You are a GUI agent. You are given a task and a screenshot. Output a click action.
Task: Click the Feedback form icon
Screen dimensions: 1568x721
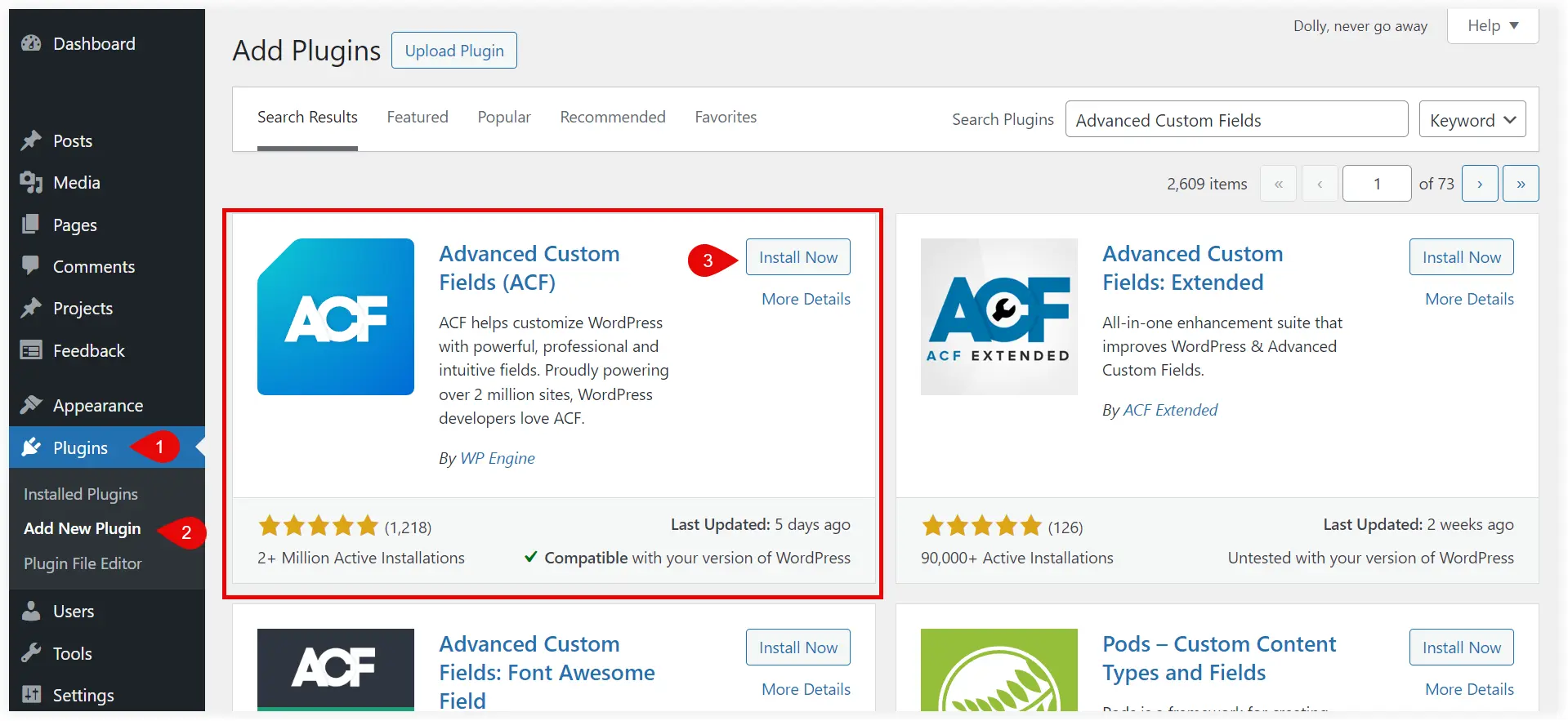coord(31,350)
